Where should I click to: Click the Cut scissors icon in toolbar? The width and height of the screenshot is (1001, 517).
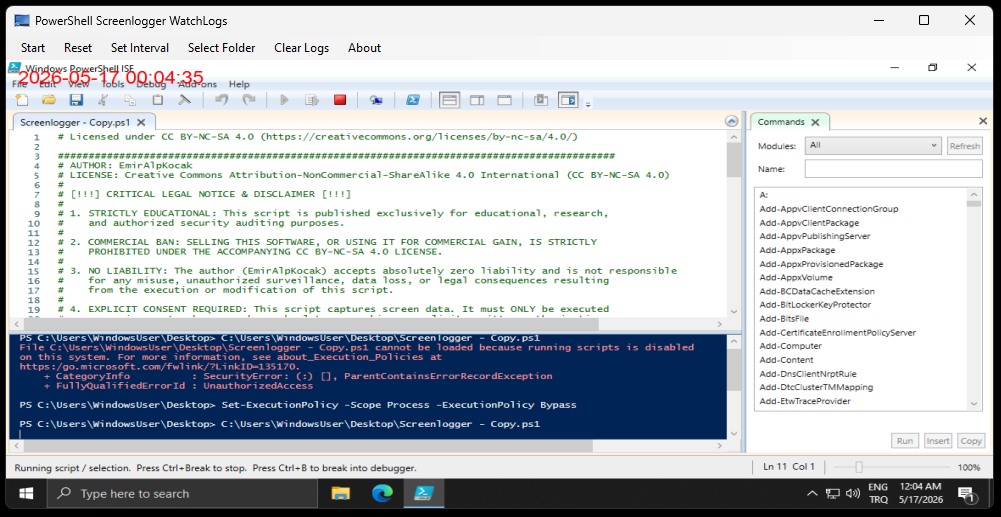103,100
